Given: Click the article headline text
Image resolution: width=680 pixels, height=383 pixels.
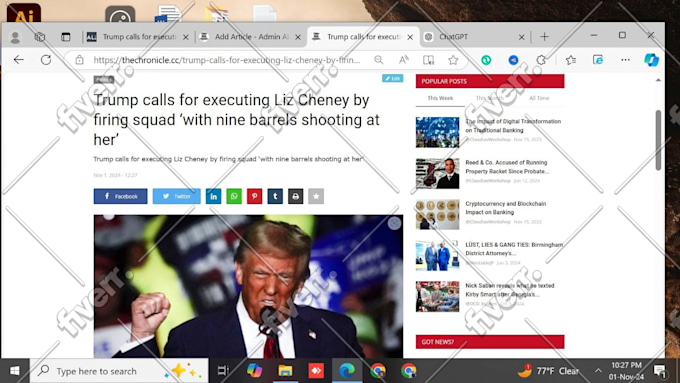Looking at the screenshot, I should 237,120.
